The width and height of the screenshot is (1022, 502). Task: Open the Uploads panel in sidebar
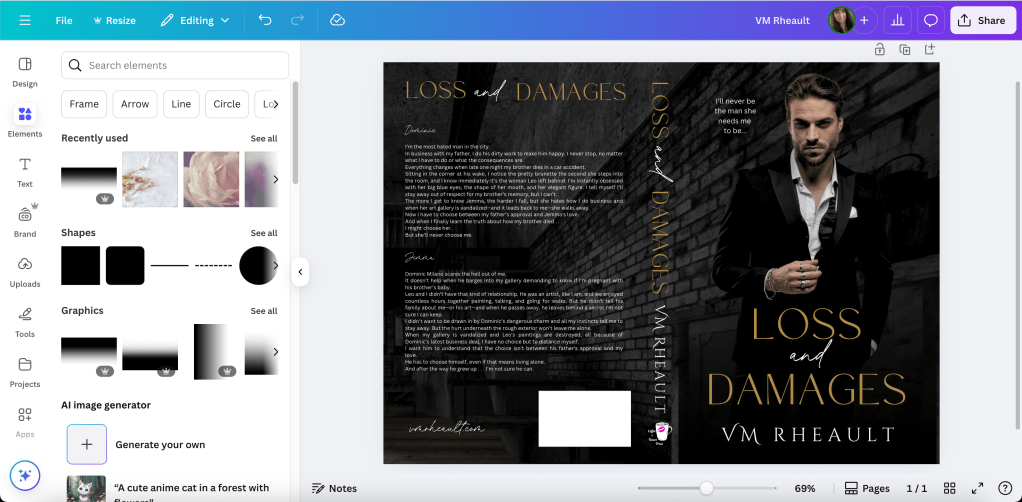pyautogui.click(x=25, y=270)
